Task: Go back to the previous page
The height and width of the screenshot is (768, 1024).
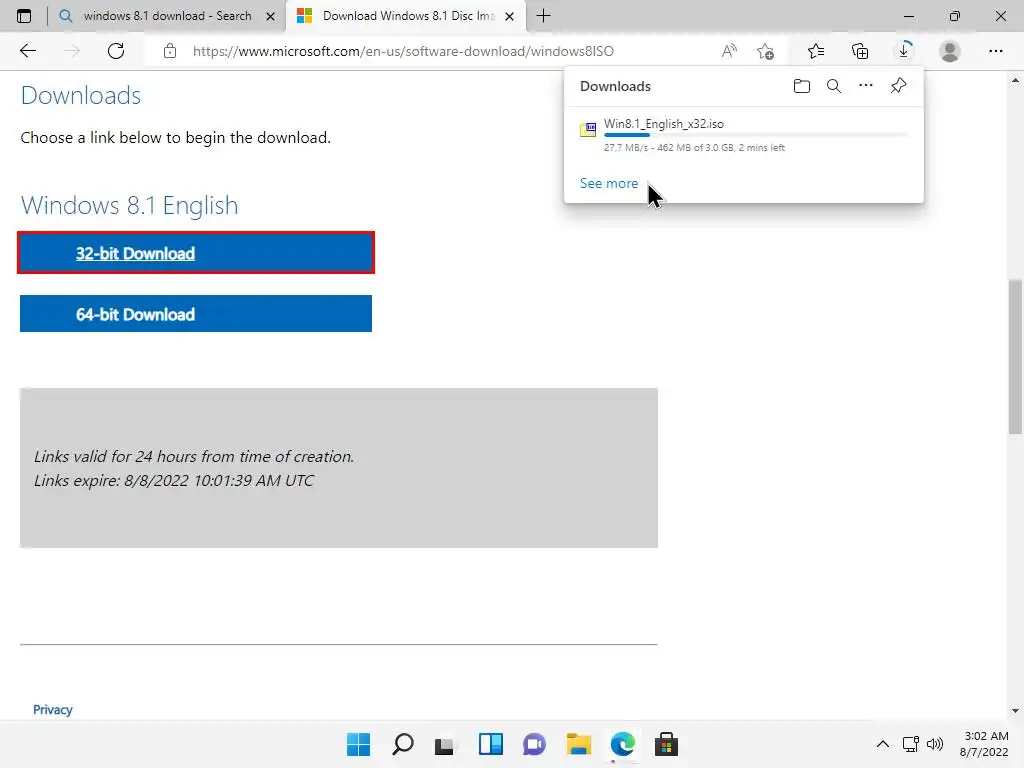Action: pyautogui.click(x=27, y=51)
